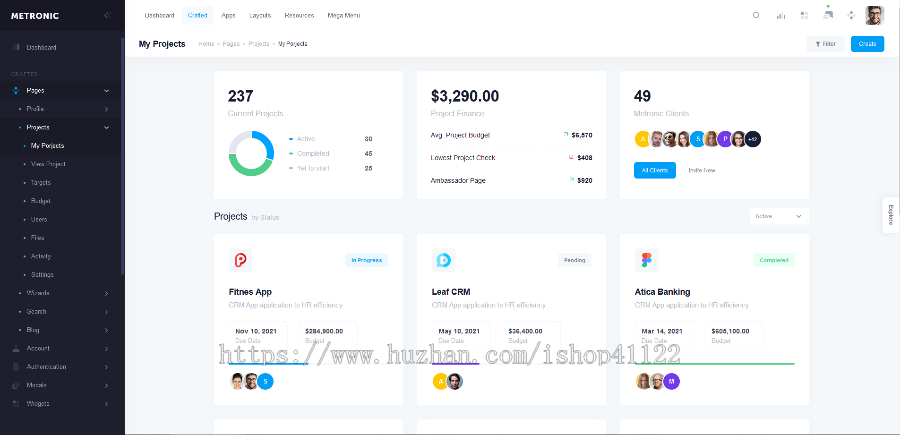Open the Layouts top menu item

point(260,15)
